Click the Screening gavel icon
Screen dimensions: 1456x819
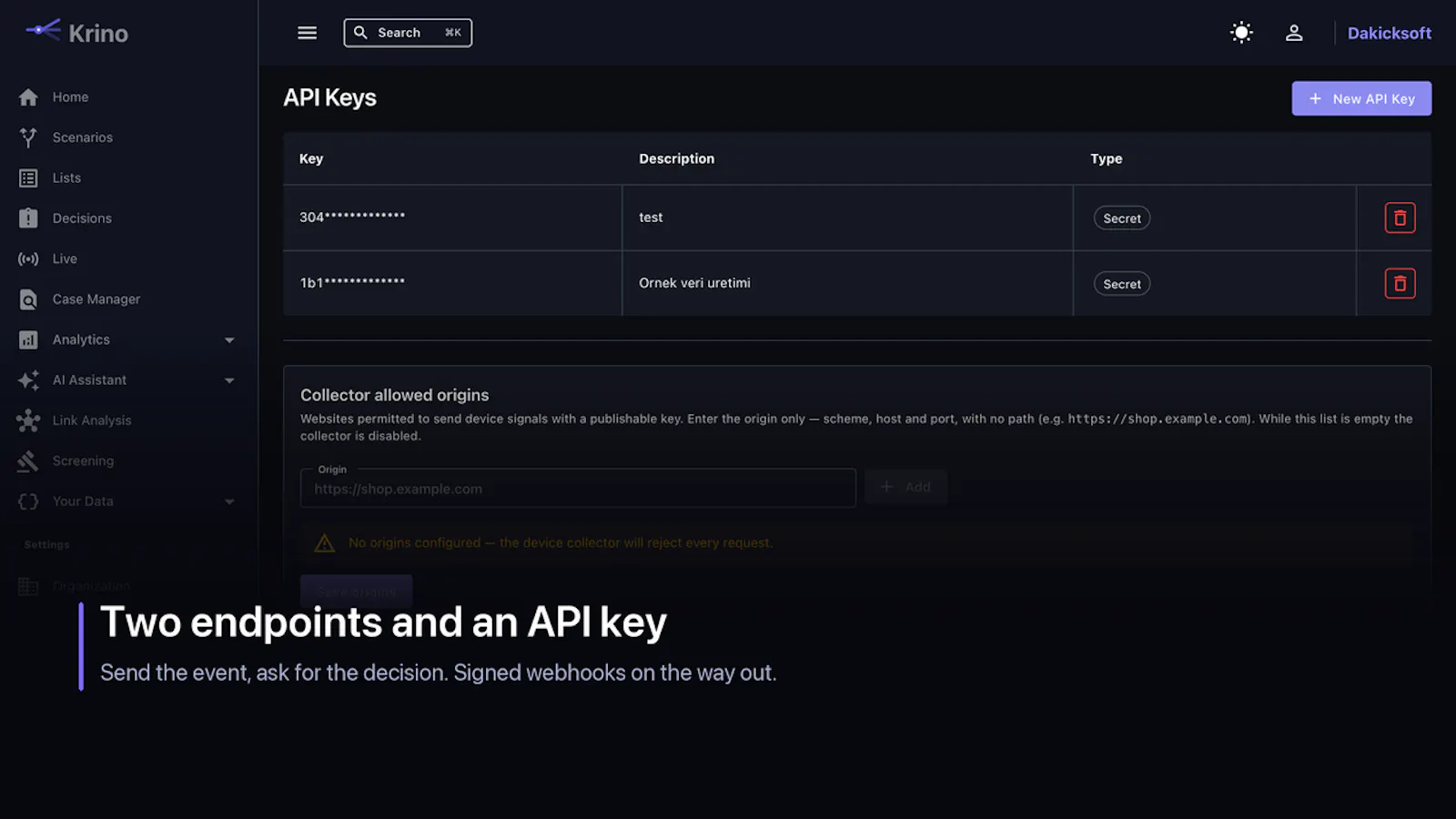pos(28,461)
